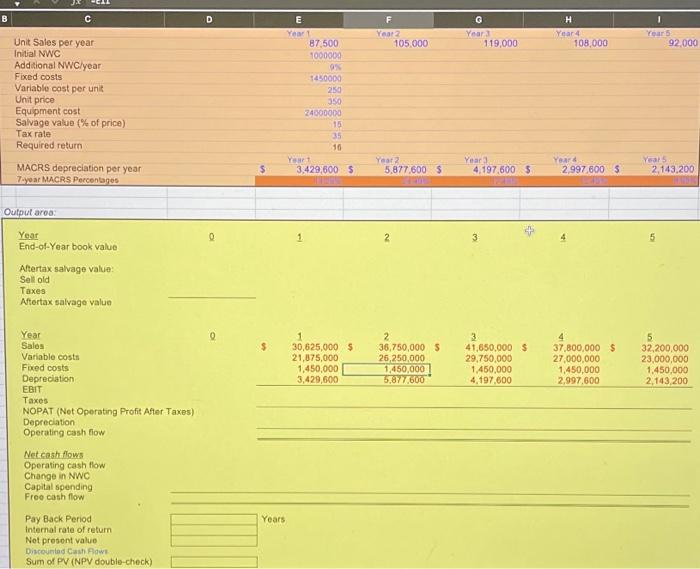This screenshot has height=569, width=700.
Task: Select the EBIT row label
Action: pos(32,390)
